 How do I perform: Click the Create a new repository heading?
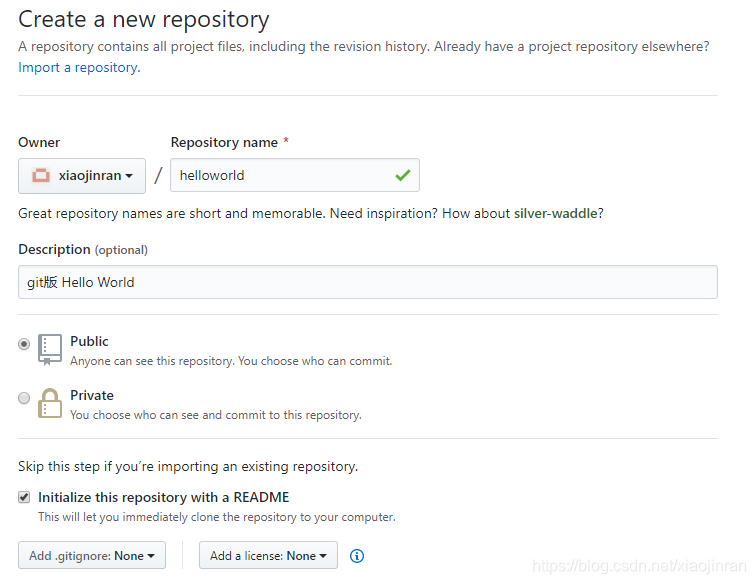(143, 20)
